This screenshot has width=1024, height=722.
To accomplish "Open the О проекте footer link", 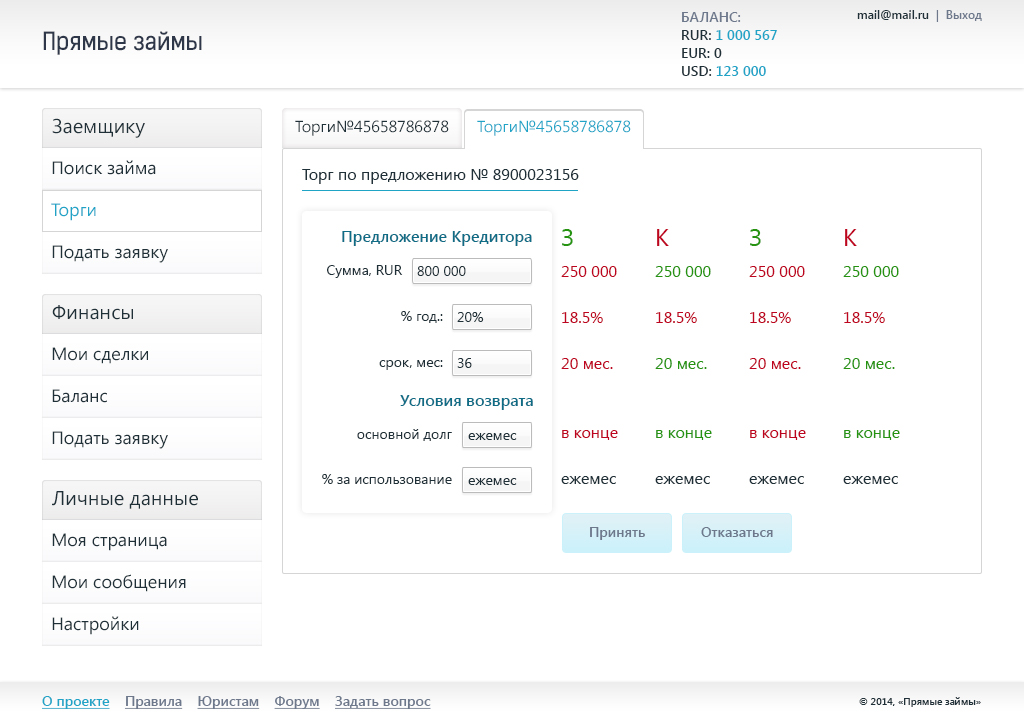I will 76,702.
